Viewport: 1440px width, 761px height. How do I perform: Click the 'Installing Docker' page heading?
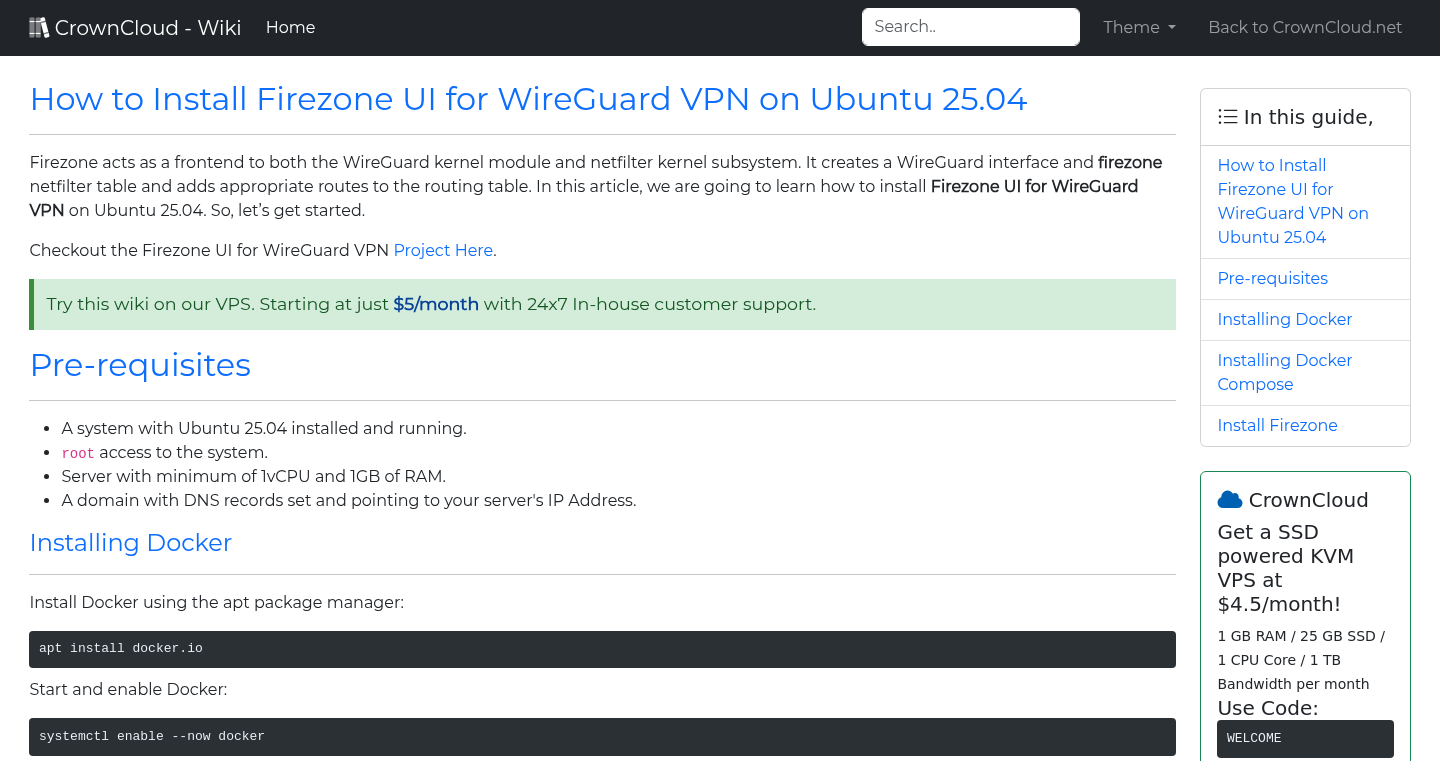point(130,543)
